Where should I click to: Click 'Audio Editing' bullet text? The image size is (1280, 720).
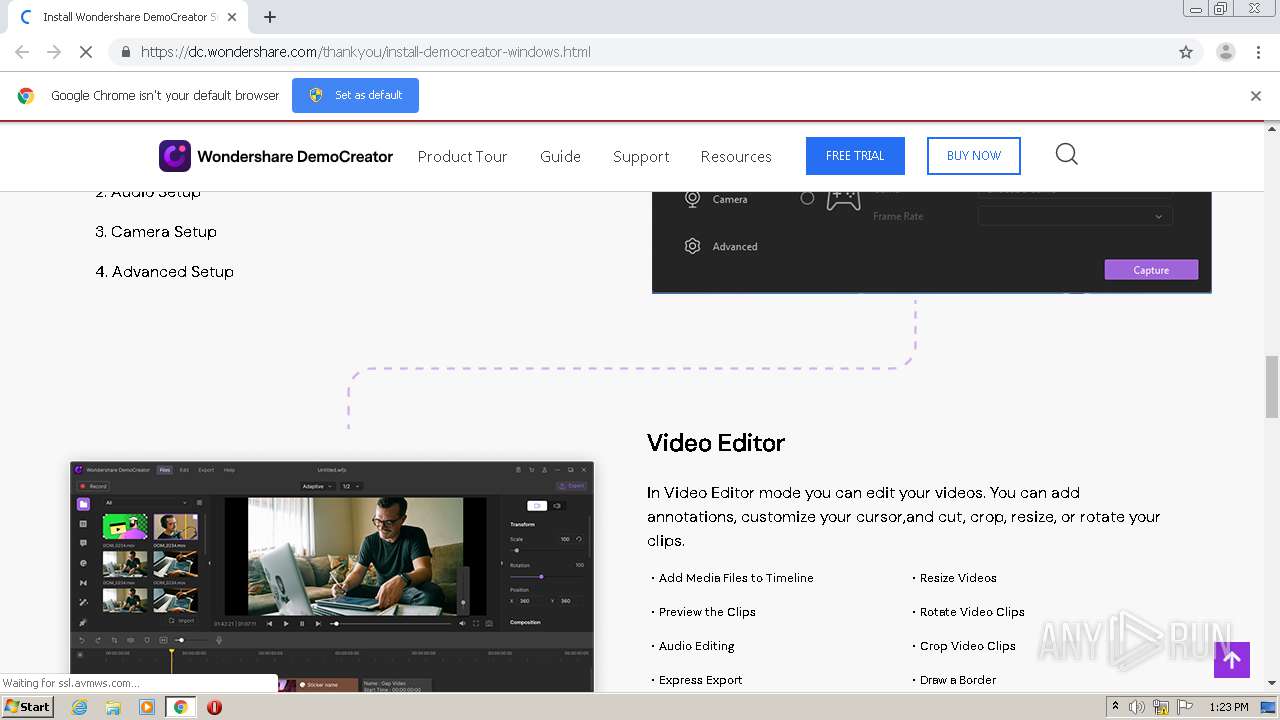(x=696, y=646)
